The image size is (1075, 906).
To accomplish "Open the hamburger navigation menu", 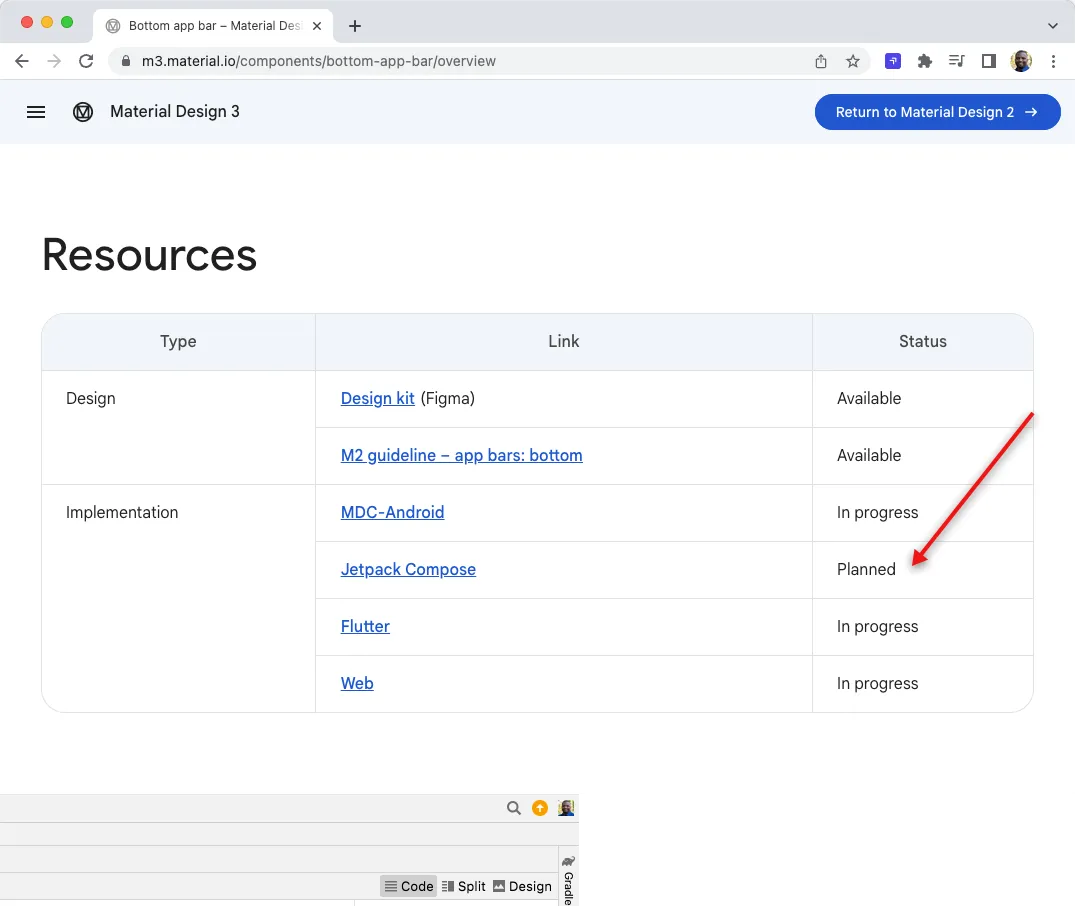I will point(36,112).
